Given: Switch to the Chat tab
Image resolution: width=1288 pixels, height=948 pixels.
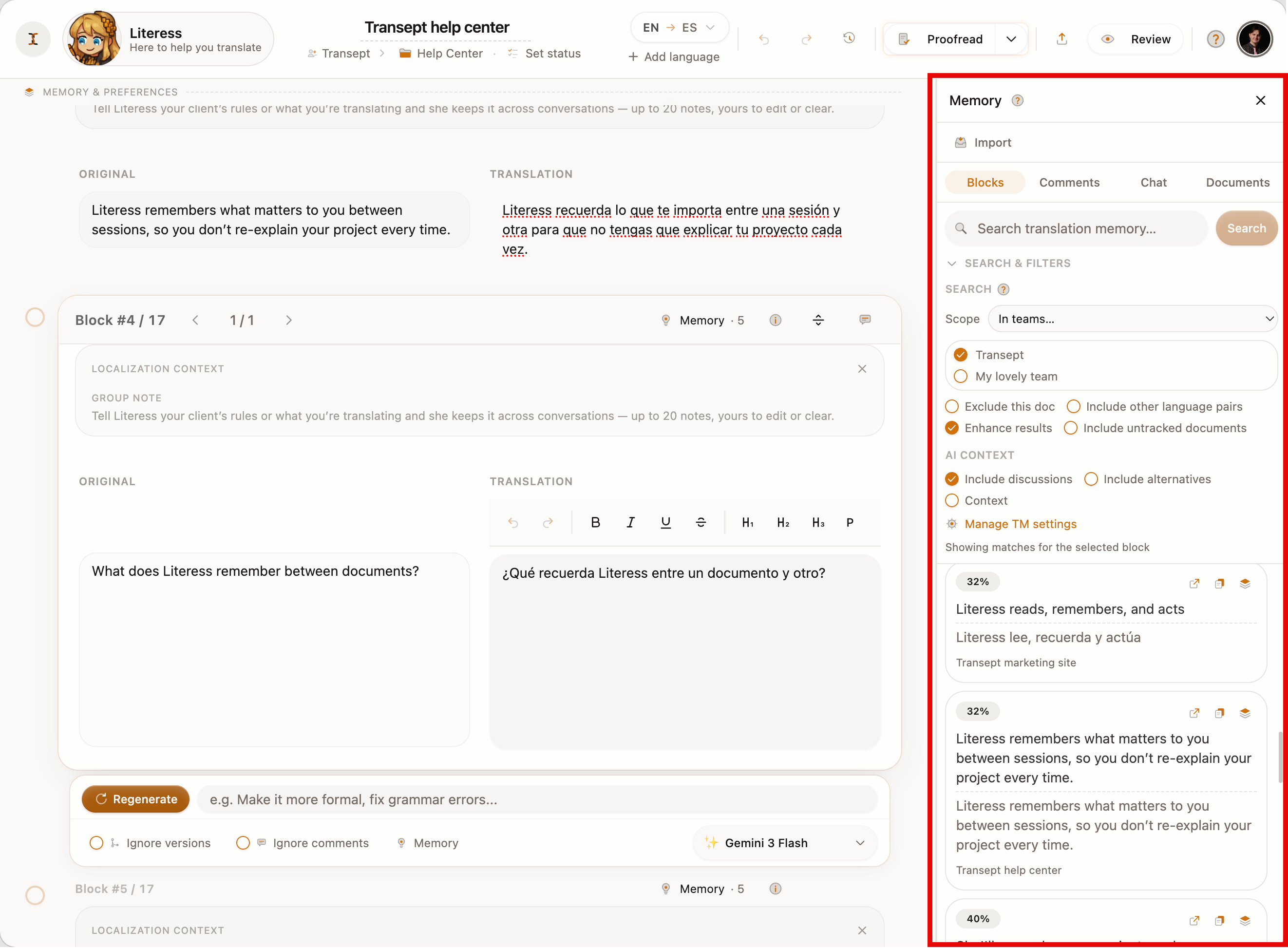Looking at the screenshot, I should click(x=1153, y=183).
